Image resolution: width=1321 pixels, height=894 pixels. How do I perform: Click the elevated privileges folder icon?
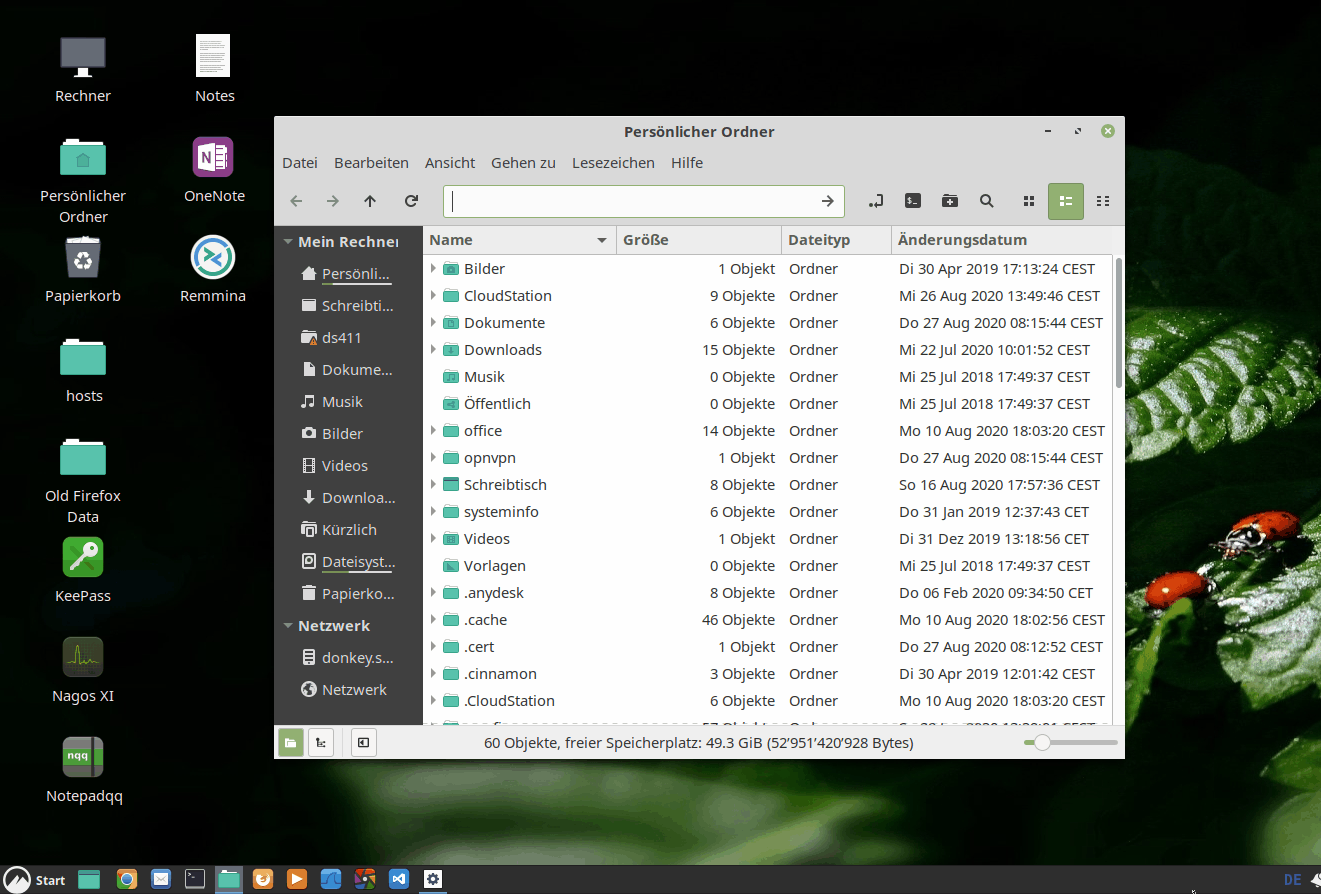click(x=949, y=201)
